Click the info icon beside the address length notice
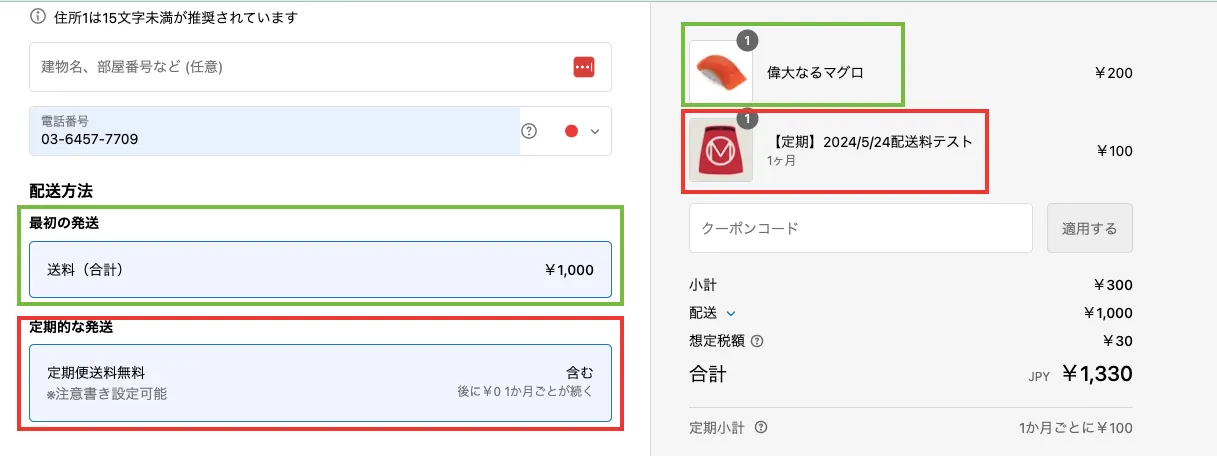This screenshot has height=456, width=1217. (37, 17)
